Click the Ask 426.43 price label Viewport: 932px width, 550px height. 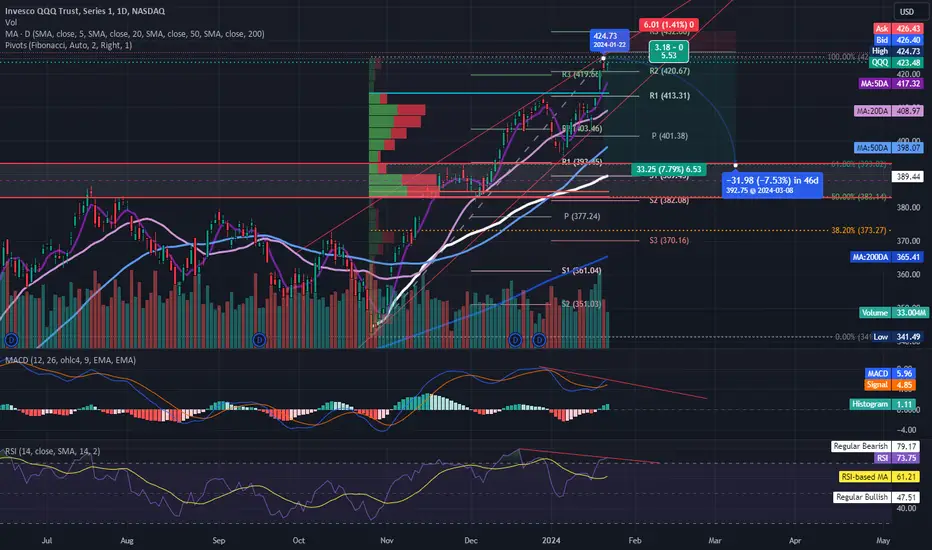[898, 29]
